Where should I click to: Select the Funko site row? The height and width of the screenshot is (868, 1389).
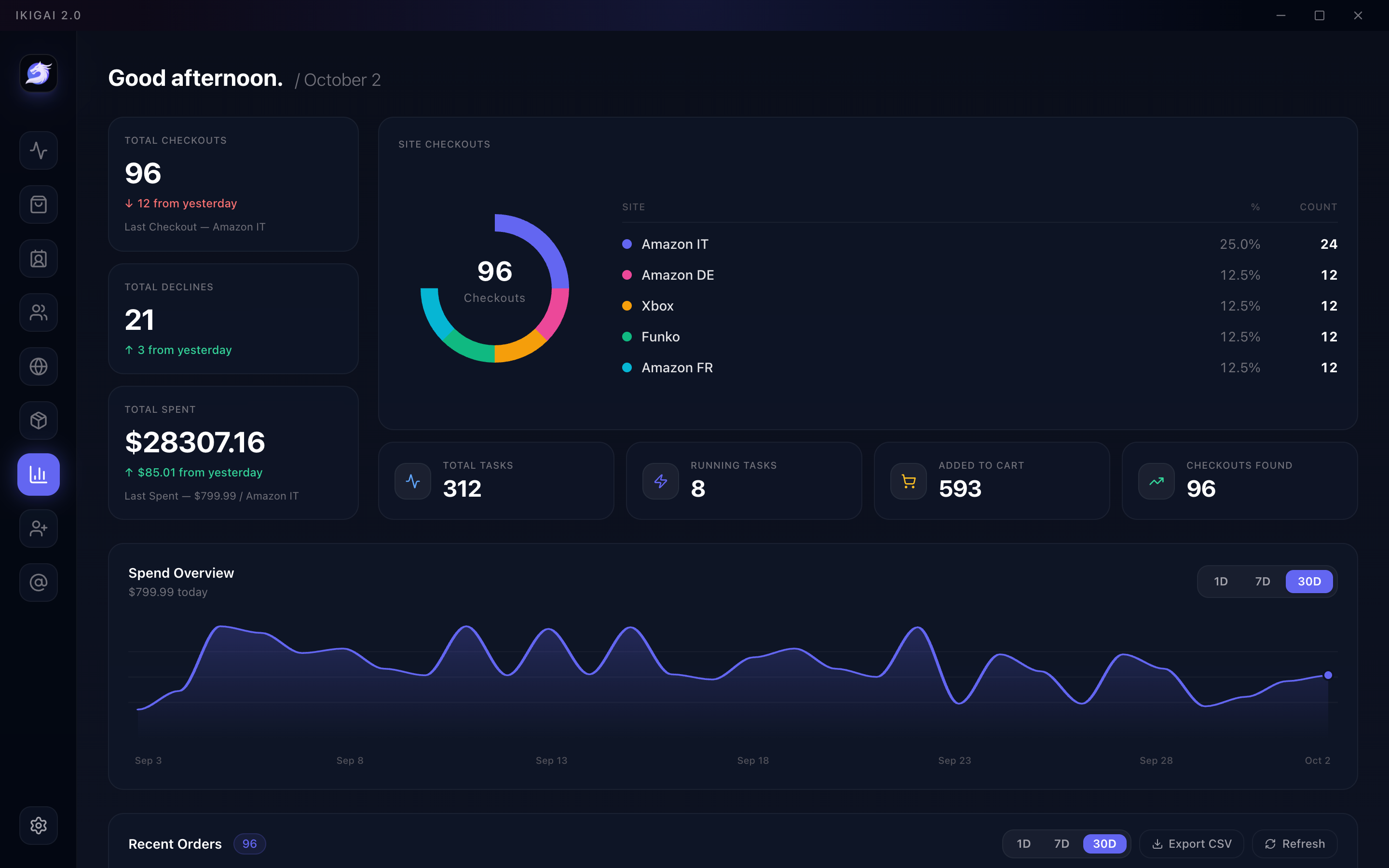(980, 337)
